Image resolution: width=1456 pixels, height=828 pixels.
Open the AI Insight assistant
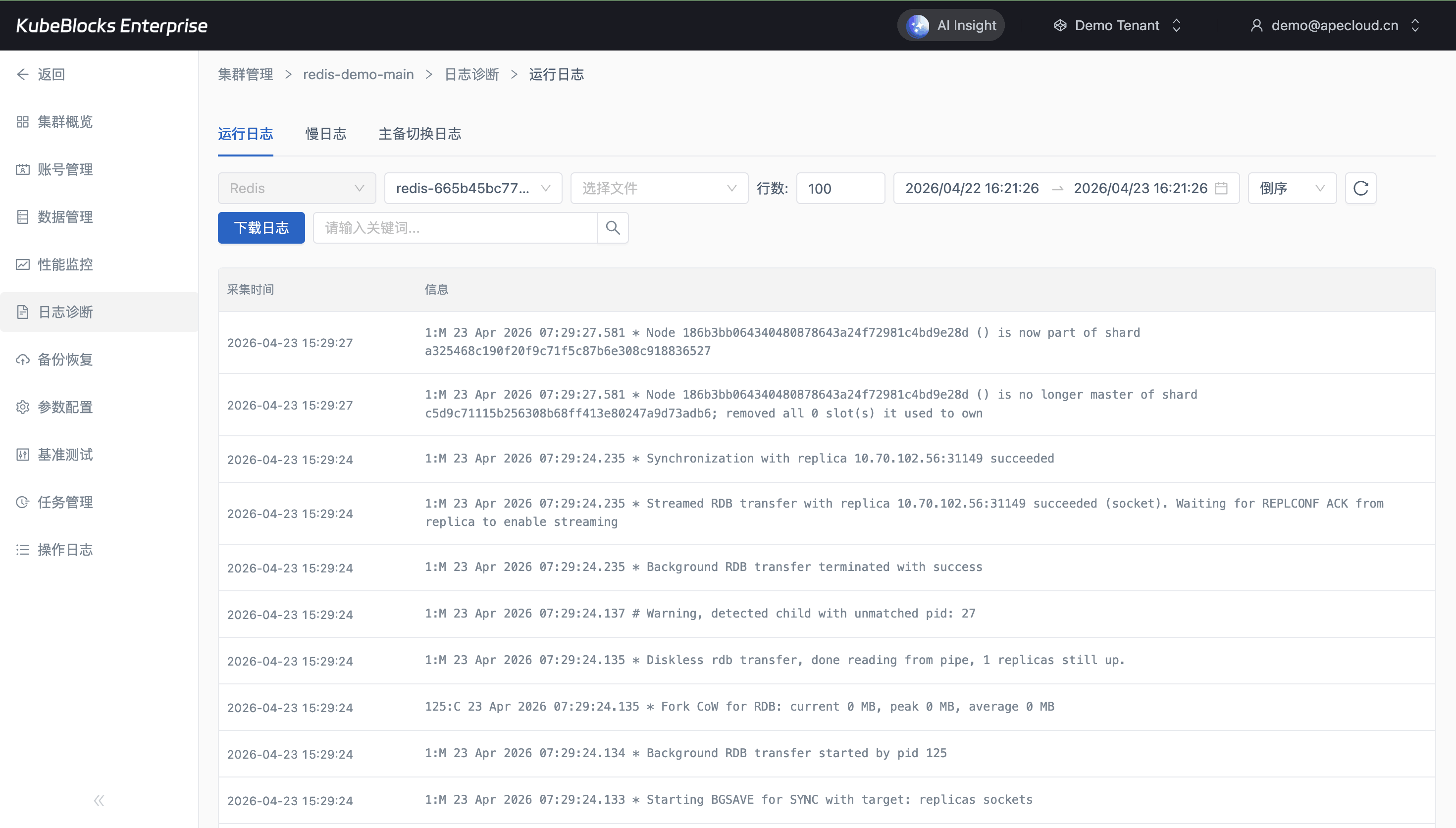click(951, 26)
